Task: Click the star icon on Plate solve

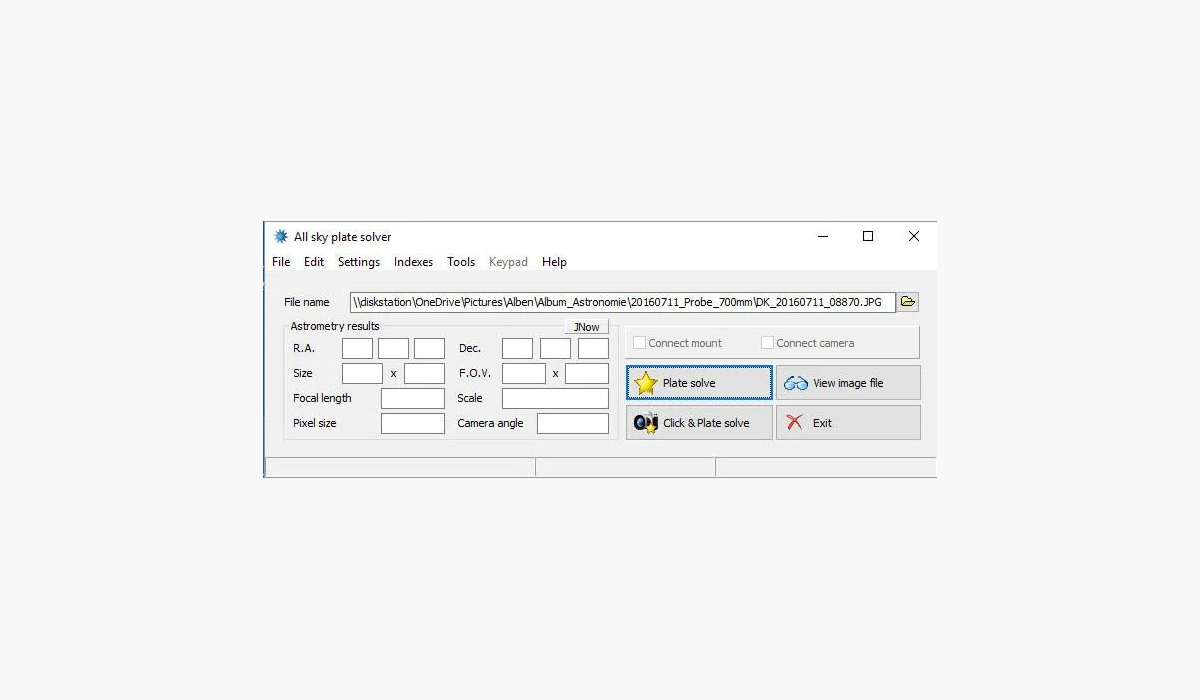Action: (646, 383)
